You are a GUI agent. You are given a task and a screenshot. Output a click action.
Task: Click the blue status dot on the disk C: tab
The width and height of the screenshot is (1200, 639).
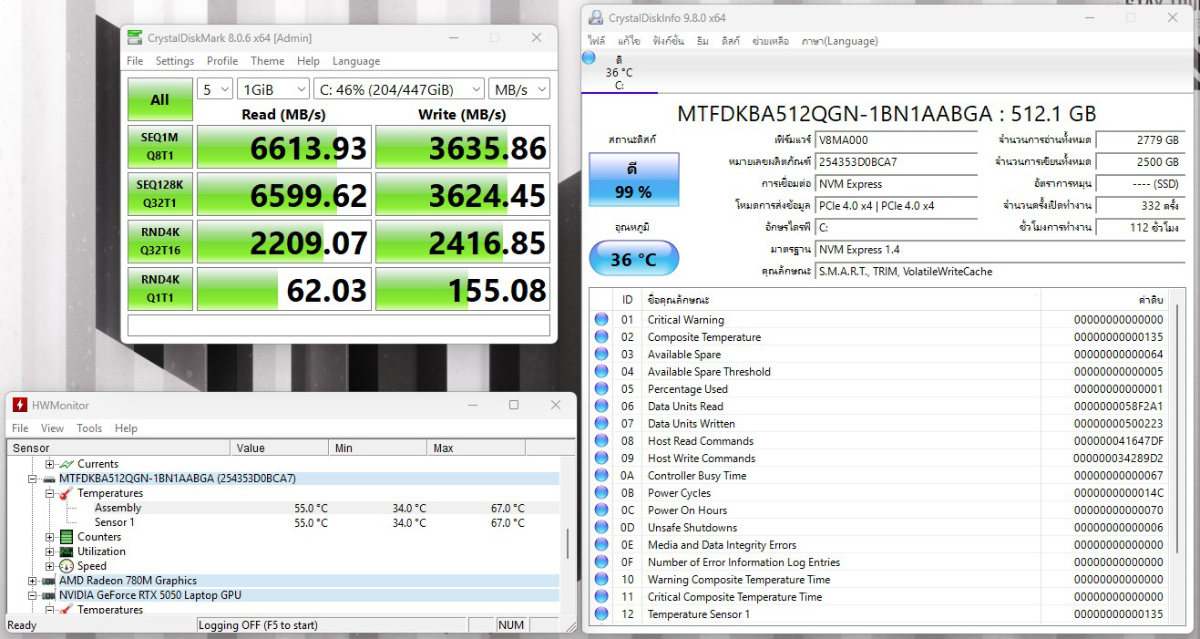point(589,58)
